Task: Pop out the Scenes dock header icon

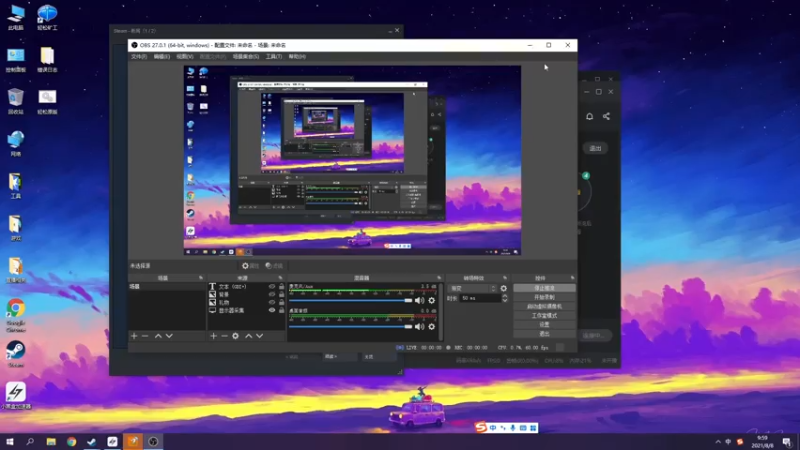Action: pyautogui.click(x=201, y=278)
